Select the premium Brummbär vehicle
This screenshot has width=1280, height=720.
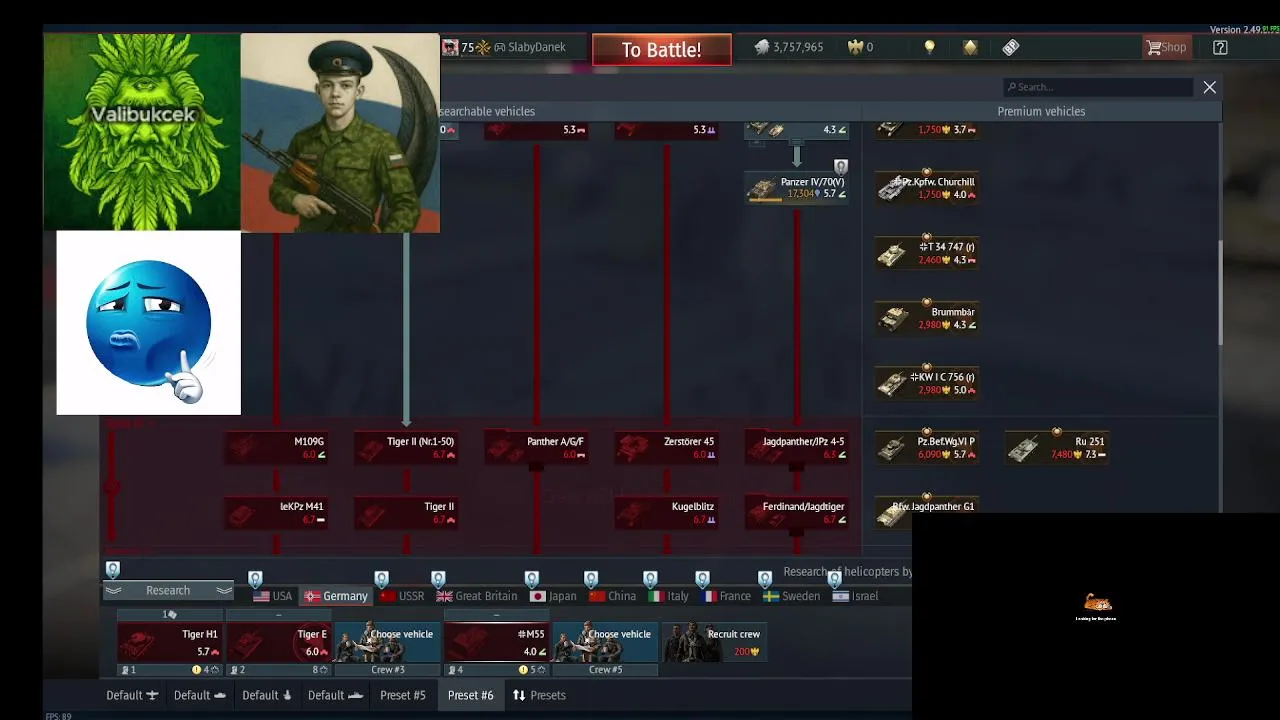(x=927, y=318)
